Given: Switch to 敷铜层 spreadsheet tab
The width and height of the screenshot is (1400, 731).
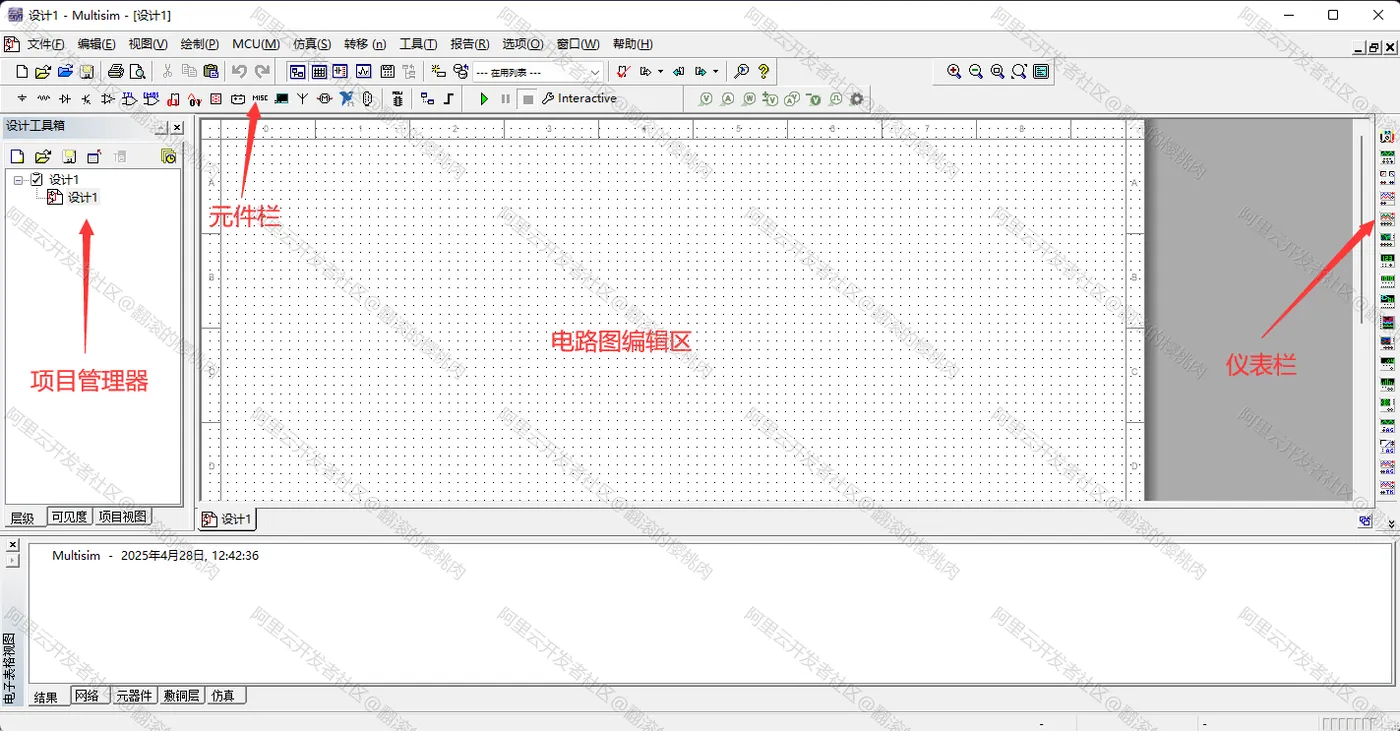Looking at the screenshot, I should 182,695.
